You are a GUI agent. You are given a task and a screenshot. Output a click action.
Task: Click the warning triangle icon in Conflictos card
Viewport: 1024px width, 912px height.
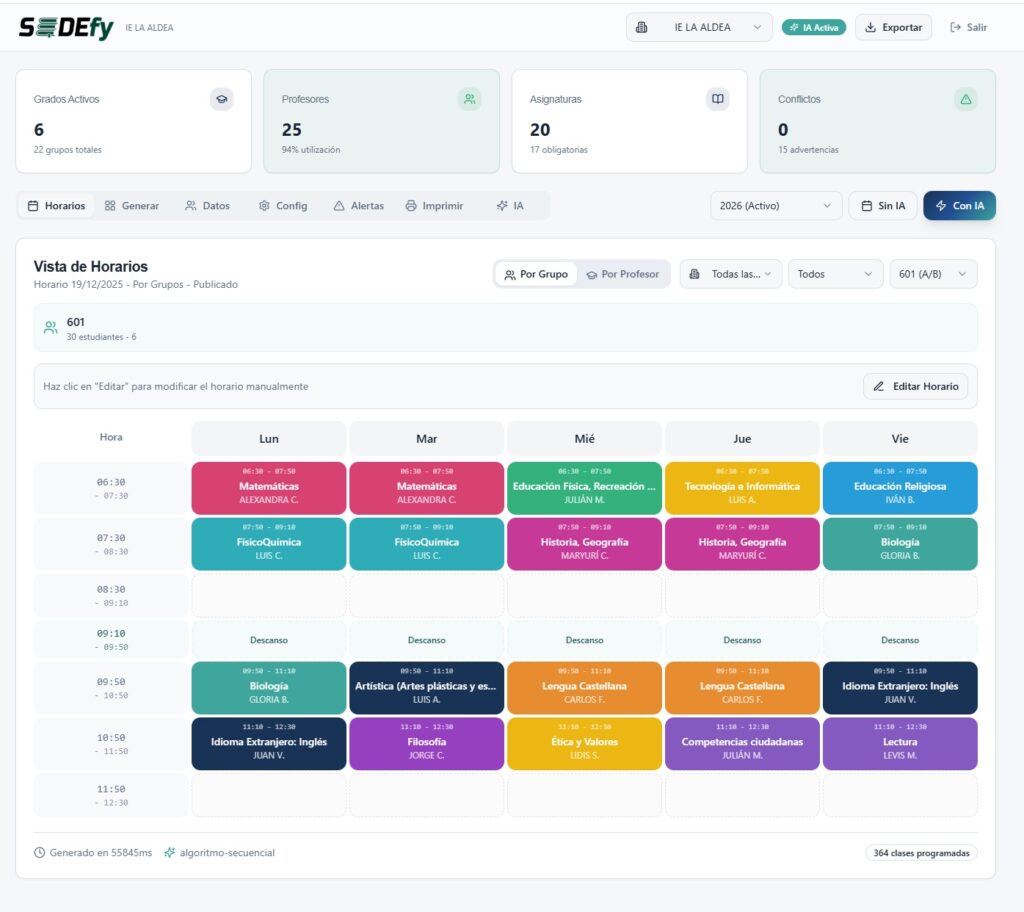click(966, 99)
